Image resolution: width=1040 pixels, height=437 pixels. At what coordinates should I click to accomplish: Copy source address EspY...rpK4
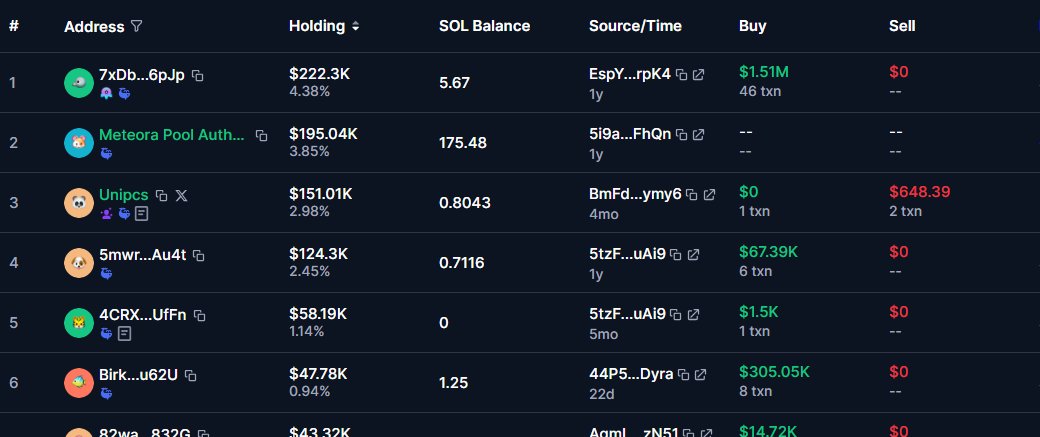(x=682, y=74)
